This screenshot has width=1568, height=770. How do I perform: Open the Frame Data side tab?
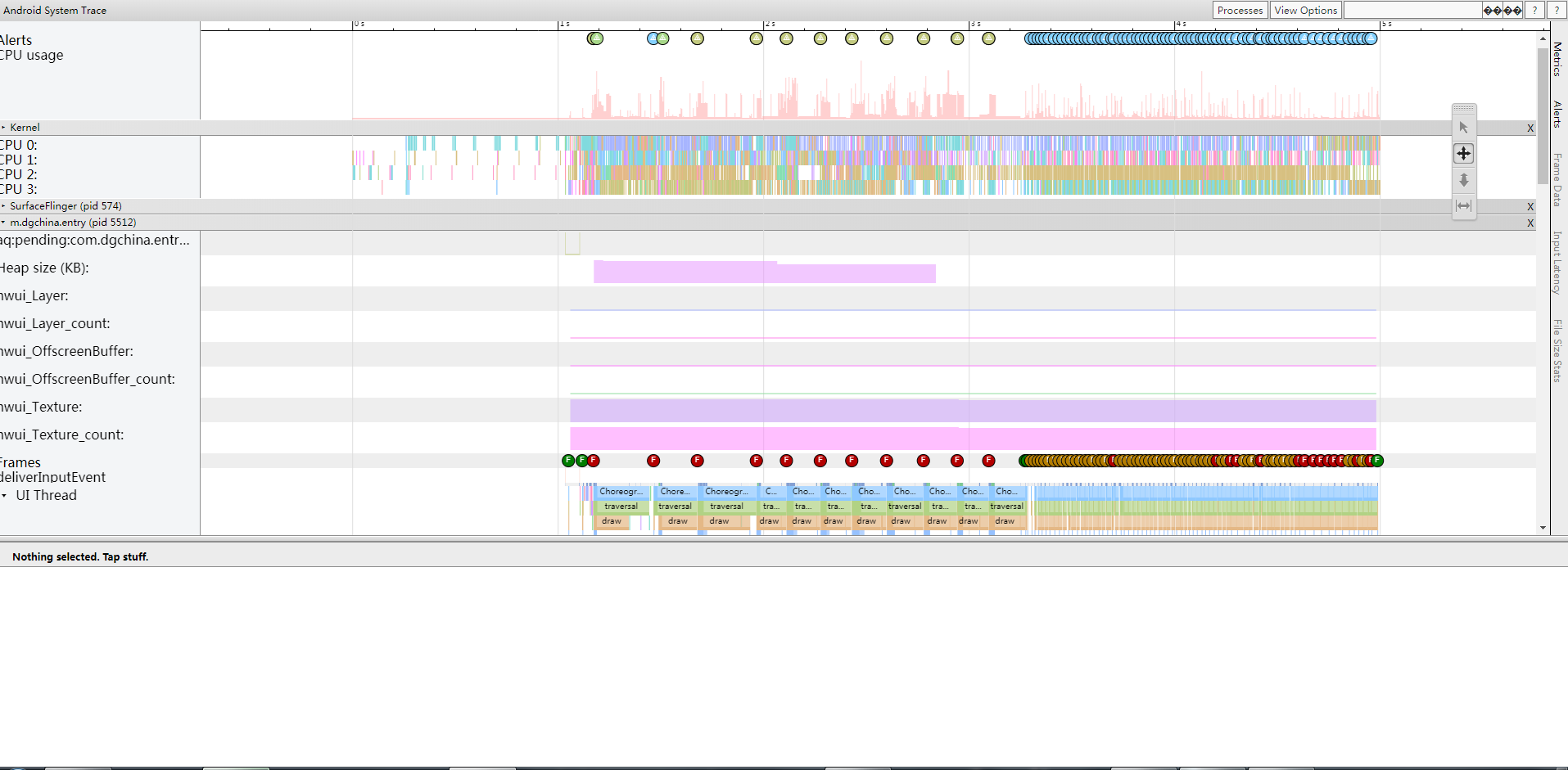[x=1557, y=179]
